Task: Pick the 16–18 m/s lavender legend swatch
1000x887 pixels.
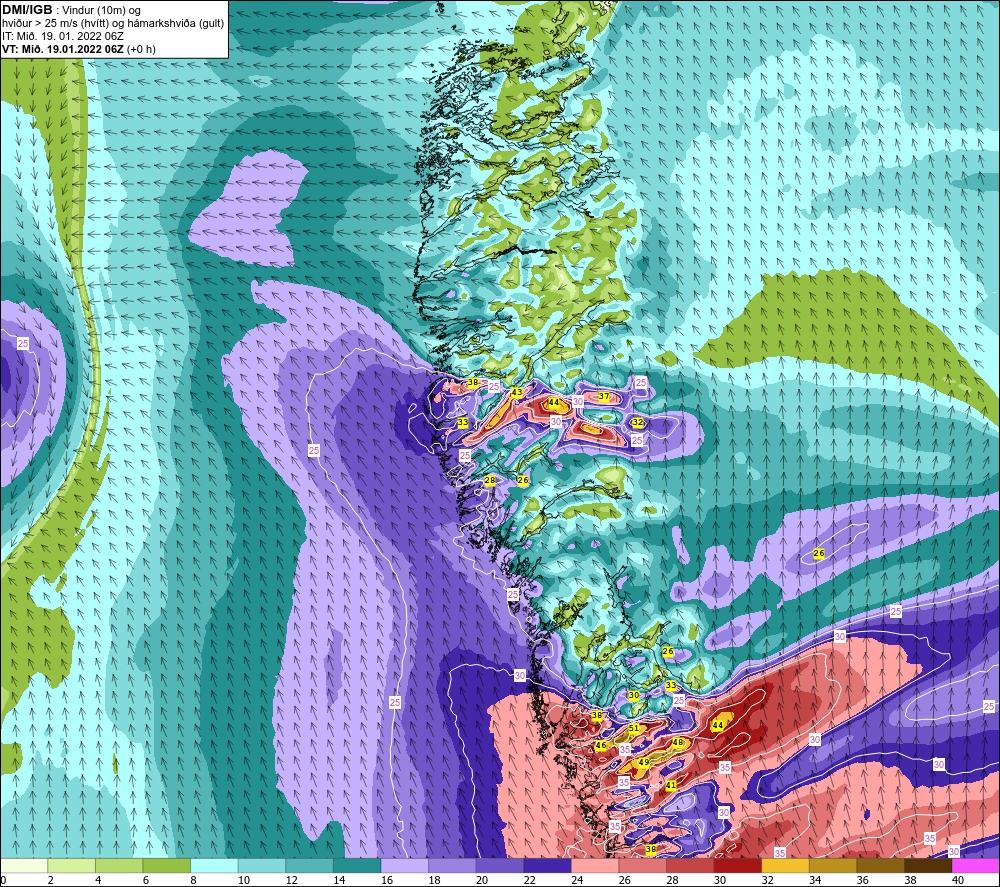Action: [404, 866]
